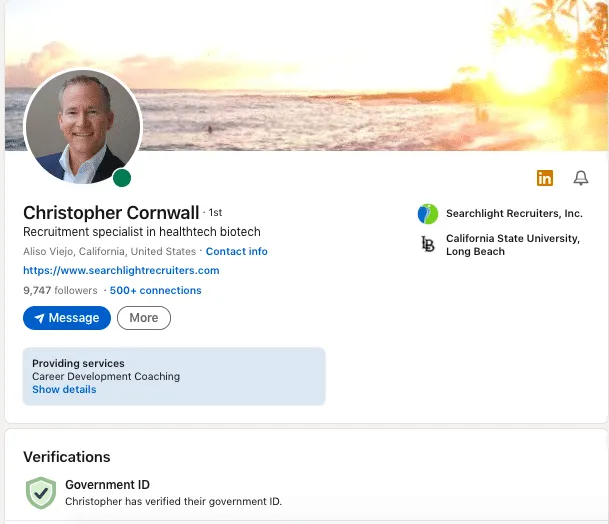
Task: Open the More options button
Action: point(144,318)
